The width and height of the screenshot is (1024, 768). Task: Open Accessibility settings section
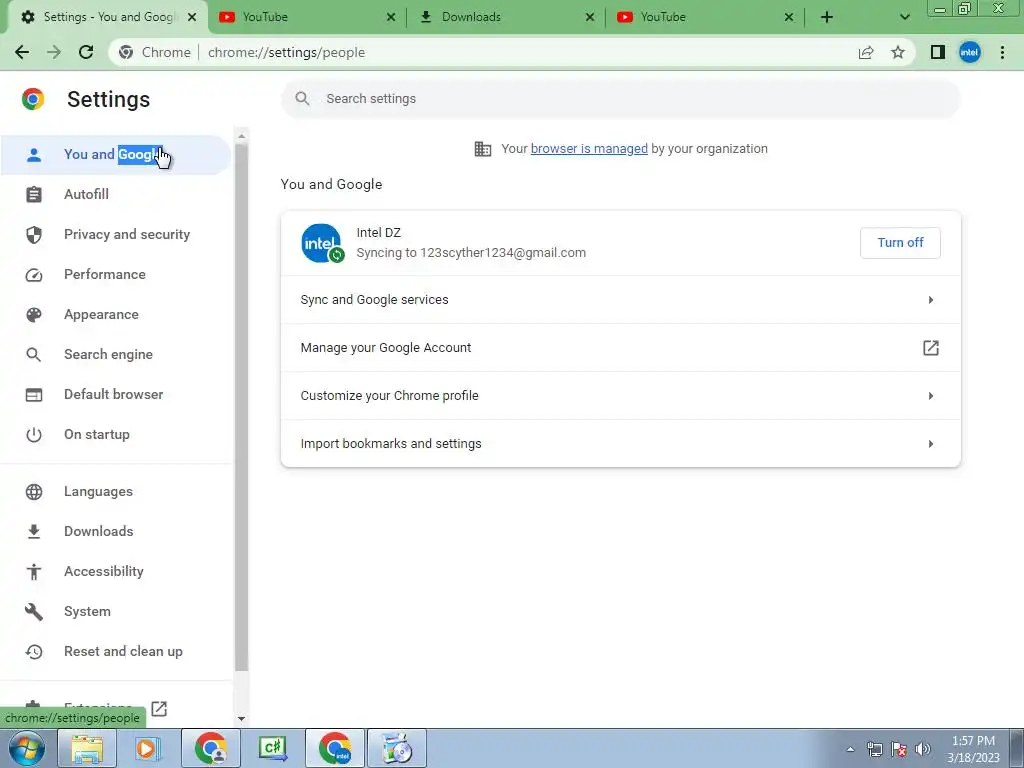point(116,571)
